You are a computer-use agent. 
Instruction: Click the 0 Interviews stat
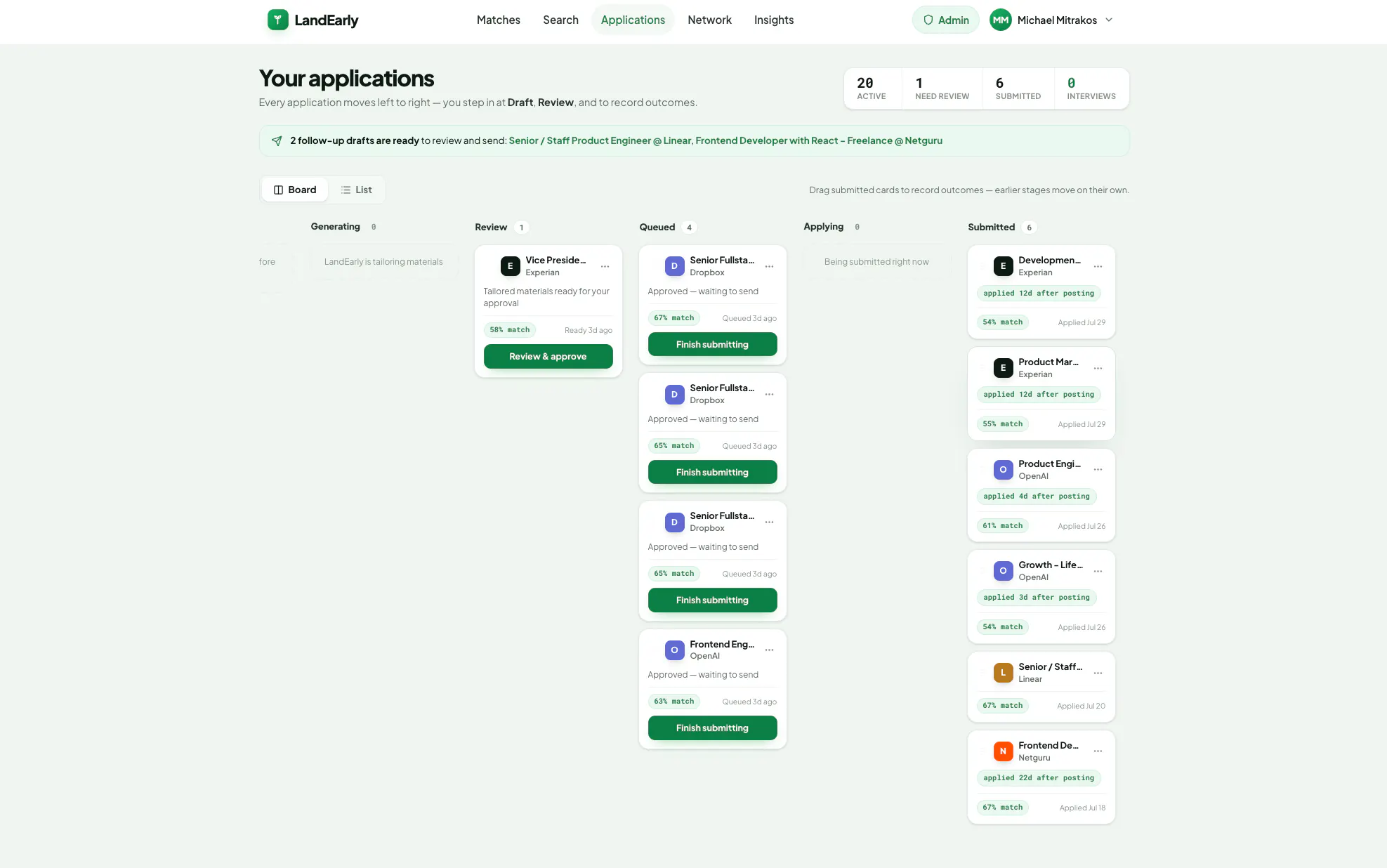pyautogui.click(x=1091, y=88)
